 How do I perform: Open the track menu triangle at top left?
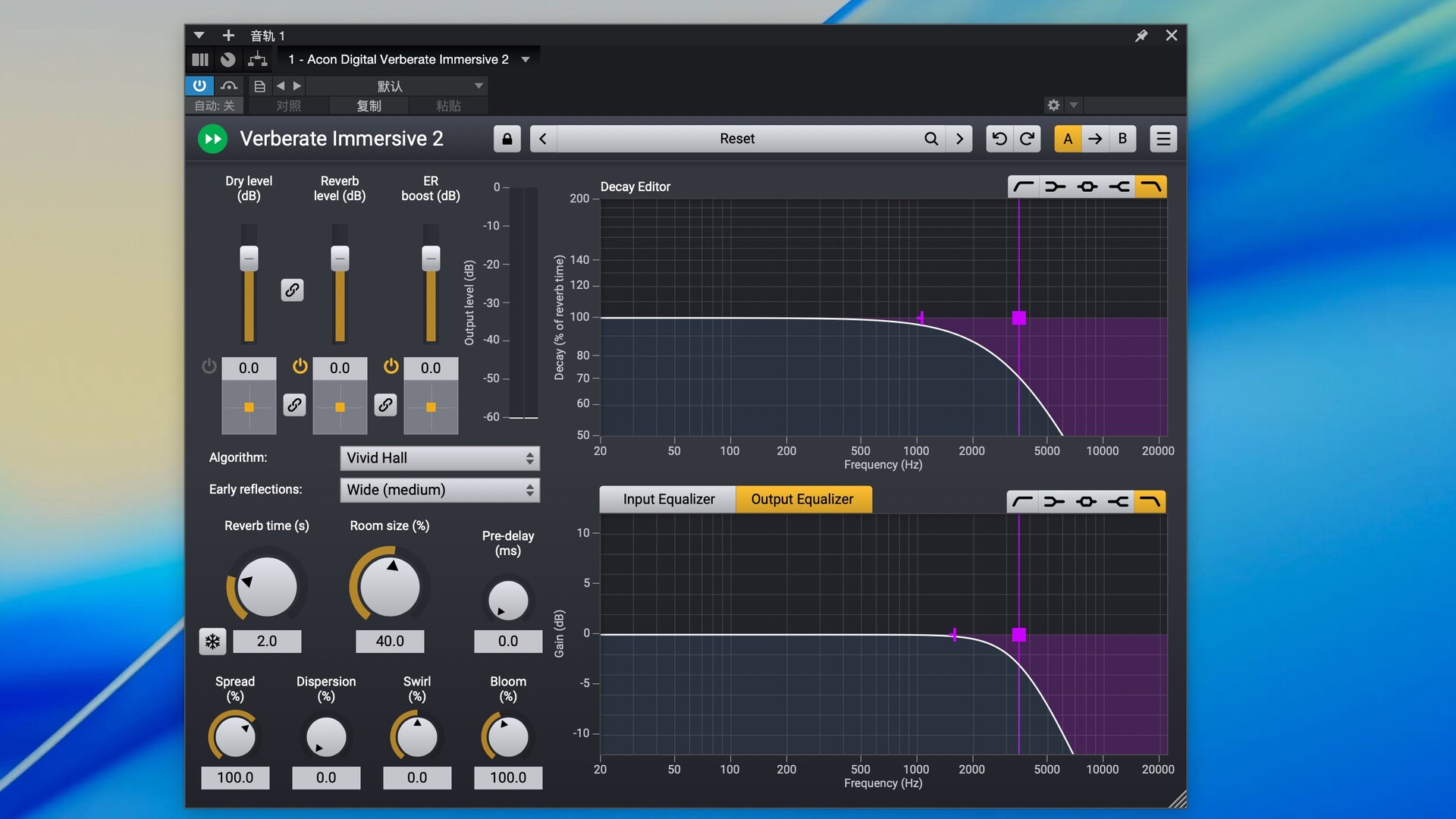[199, 36]
